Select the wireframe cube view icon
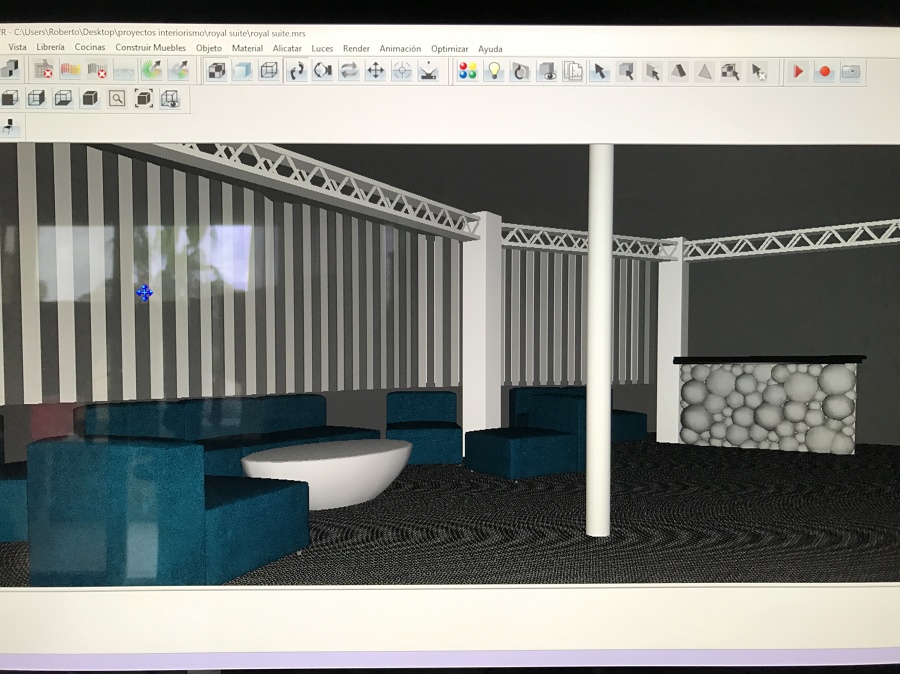 coord(270,71)
